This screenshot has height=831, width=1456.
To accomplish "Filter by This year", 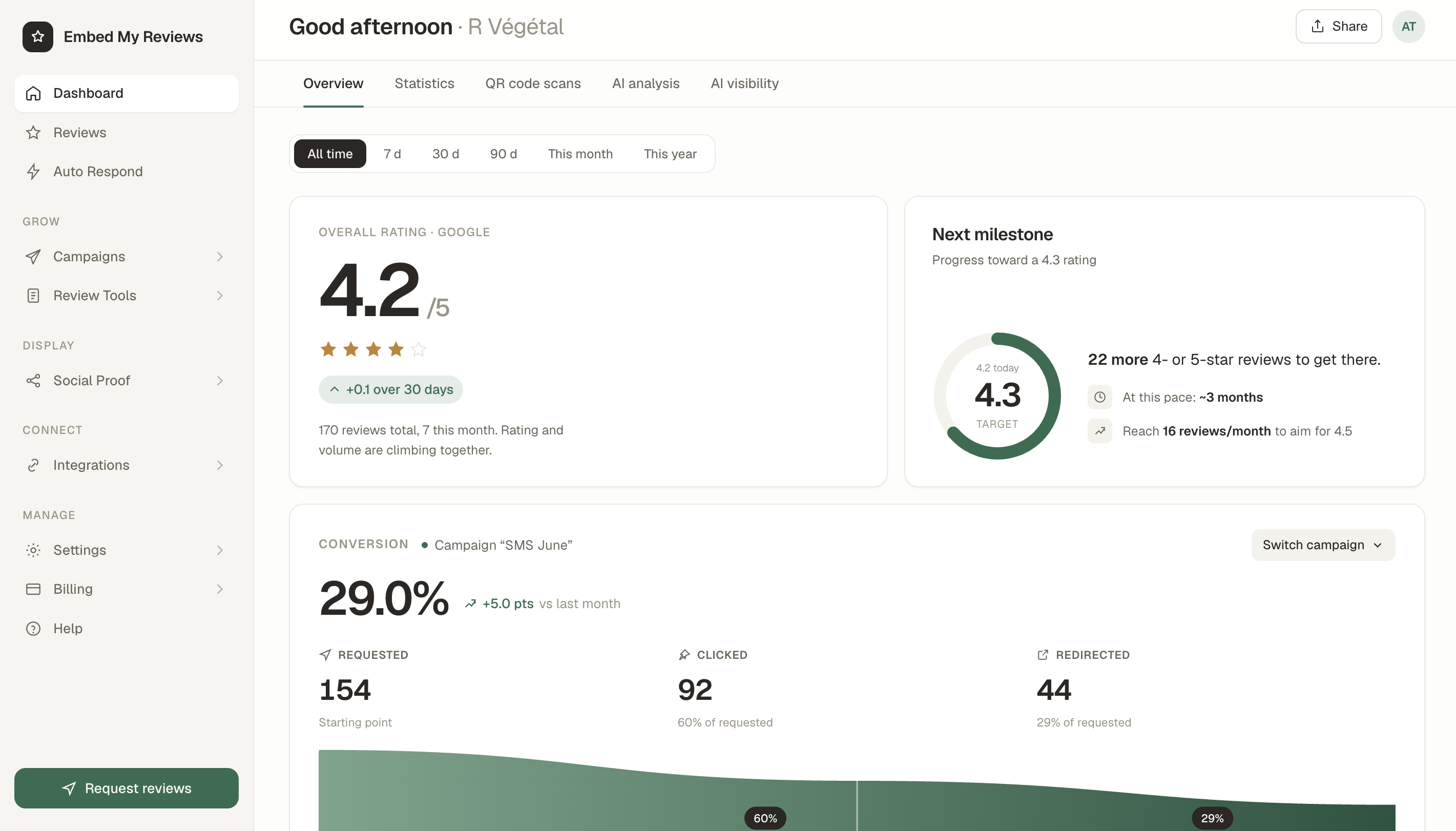I will (x=670, y=154).
